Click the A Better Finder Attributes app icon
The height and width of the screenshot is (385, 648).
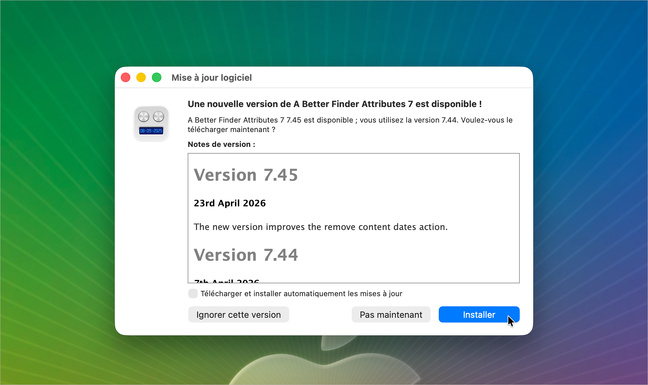151,124
